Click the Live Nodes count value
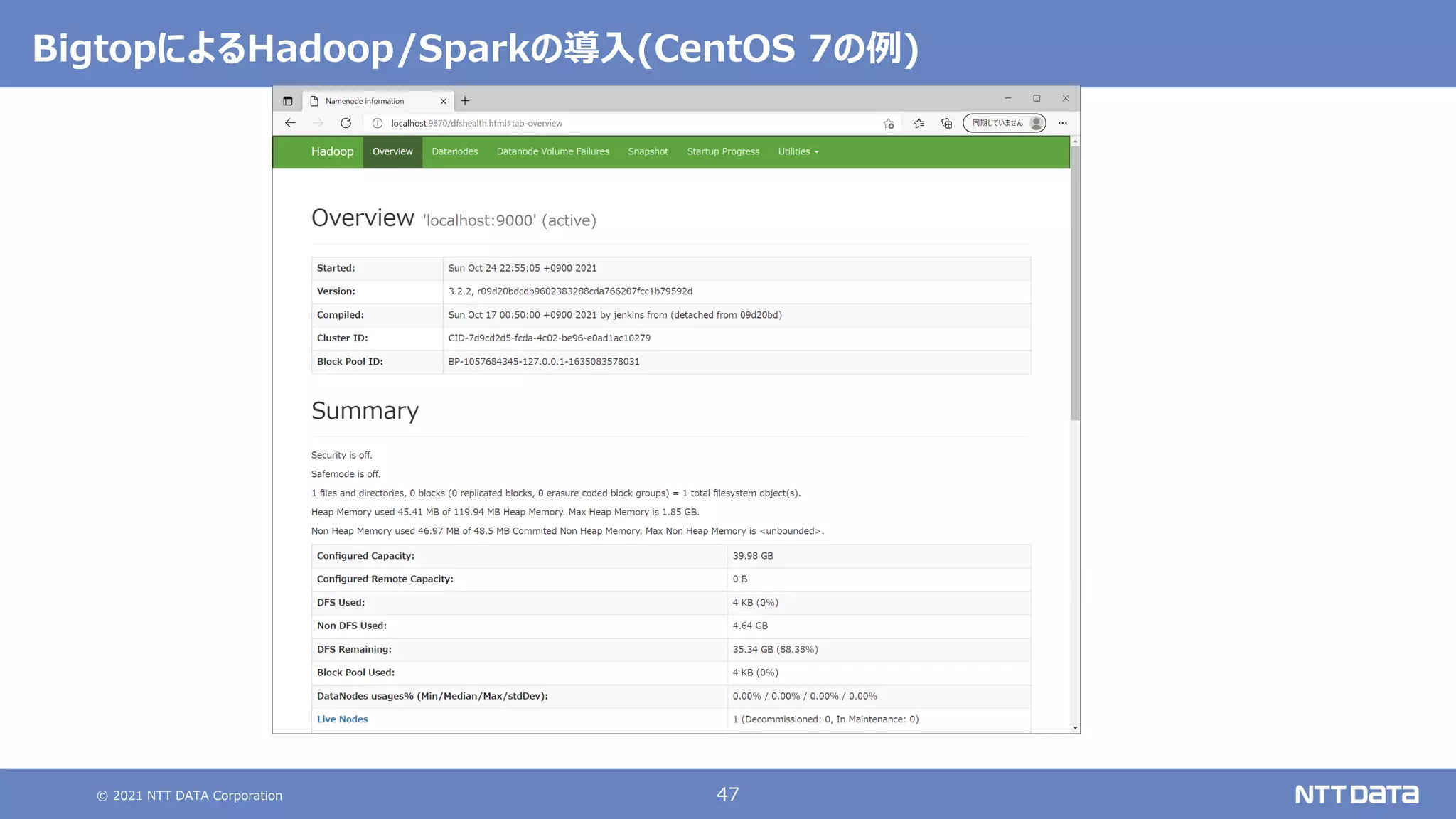 coord(825,719)
